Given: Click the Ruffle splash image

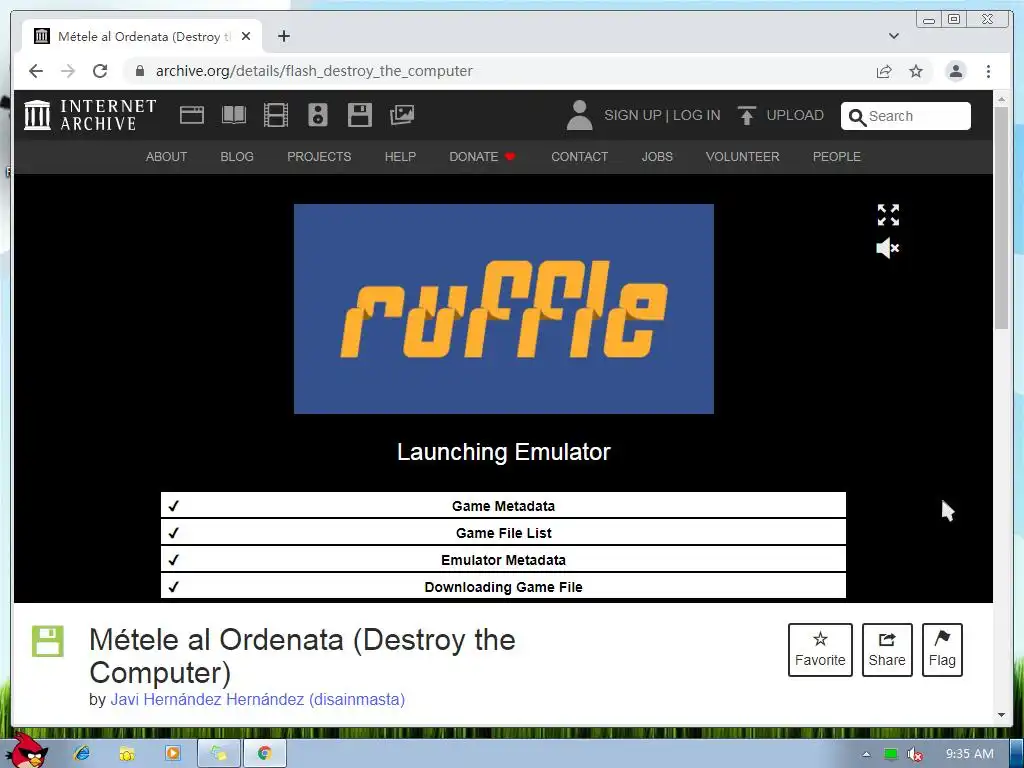Looking at the screenshot, I should coord(504,309).
